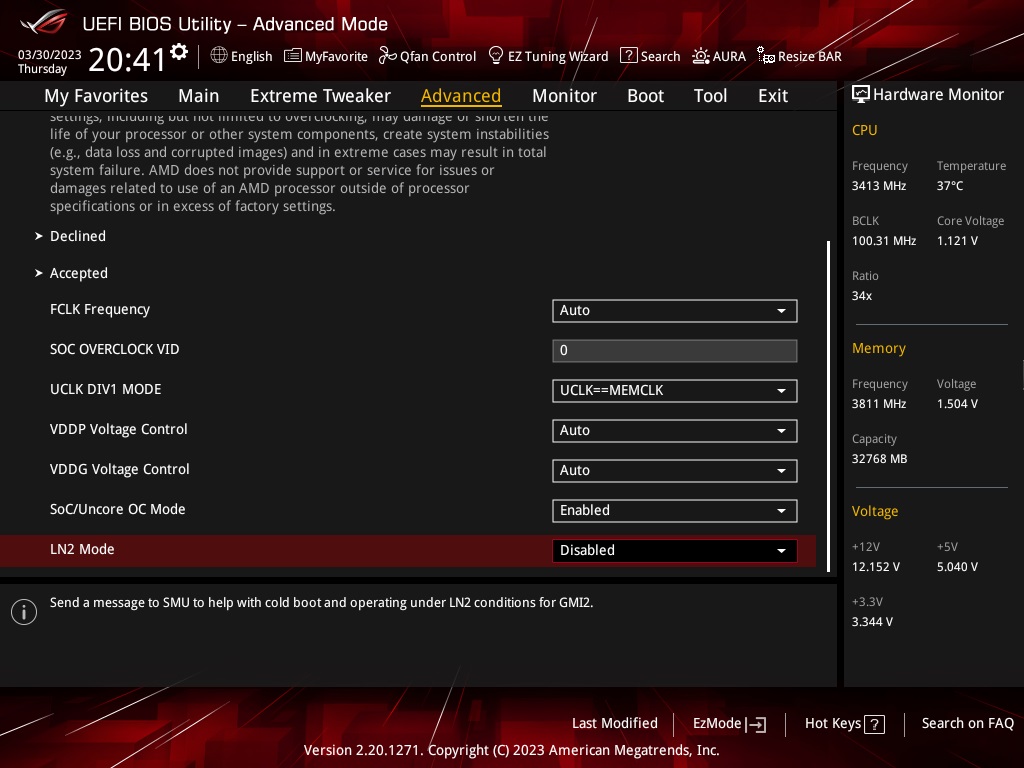
Task: Click the Hot Keys question mark icon
Action: coord(874,724)
